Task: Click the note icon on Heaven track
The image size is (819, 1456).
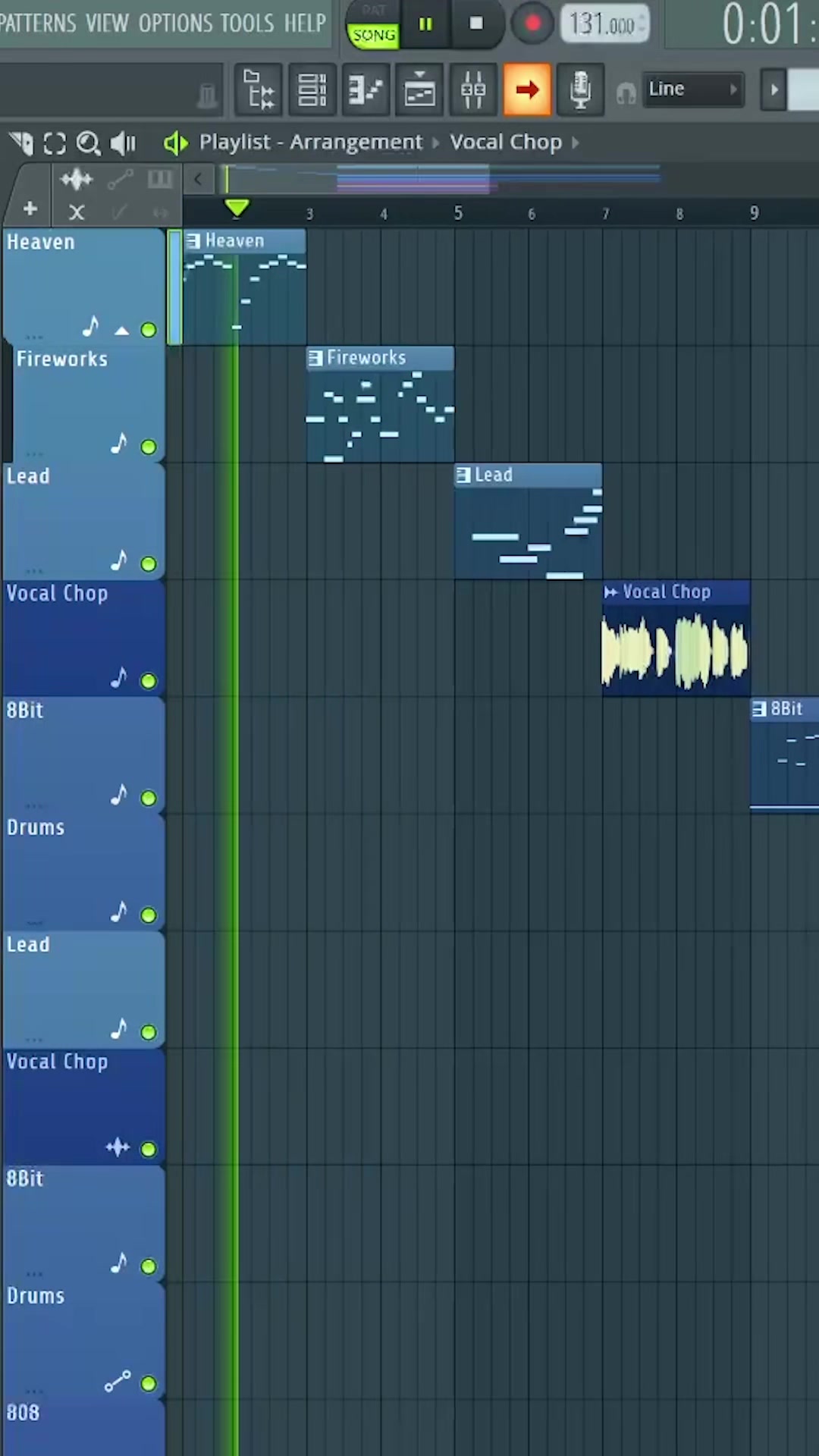Action: point(91,326)
